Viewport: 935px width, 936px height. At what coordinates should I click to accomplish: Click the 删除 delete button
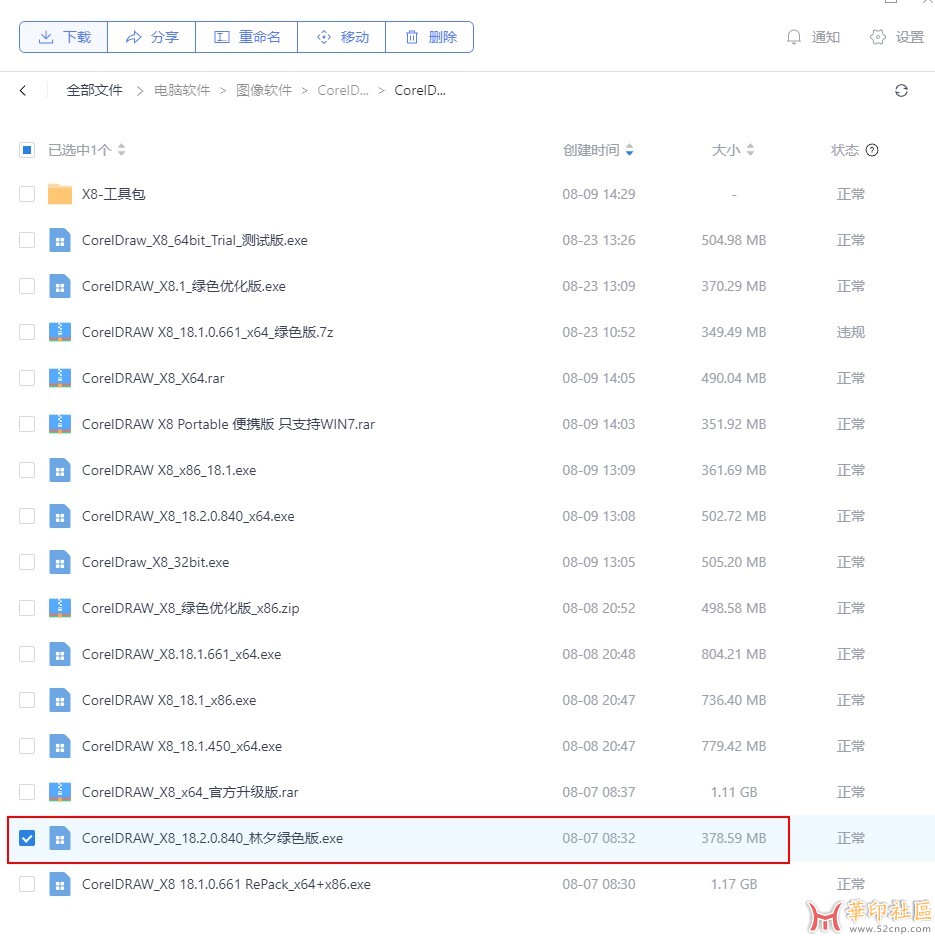430,37
